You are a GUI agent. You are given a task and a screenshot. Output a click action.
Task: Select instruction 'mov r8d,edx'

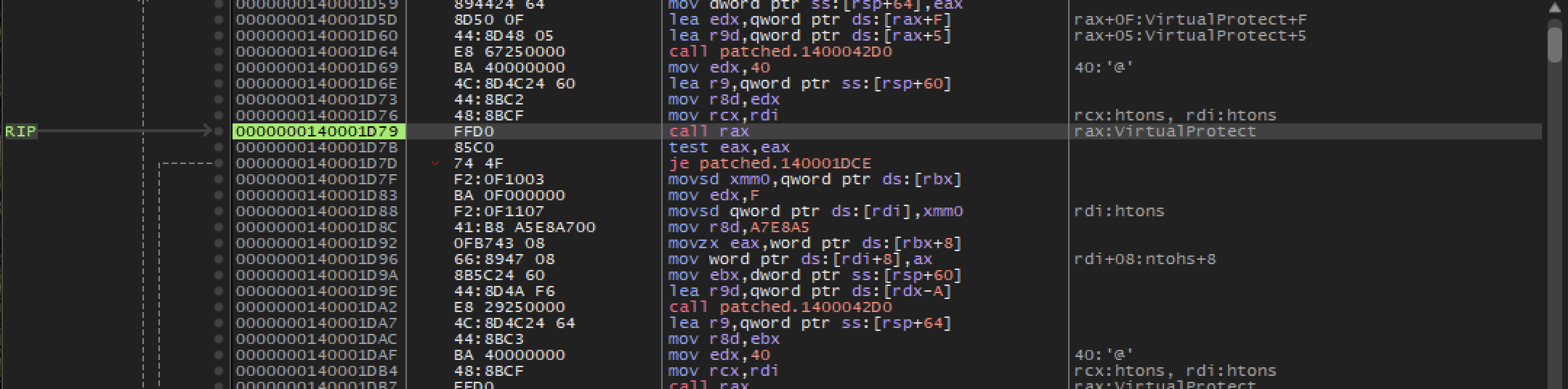tap(724, 99)
